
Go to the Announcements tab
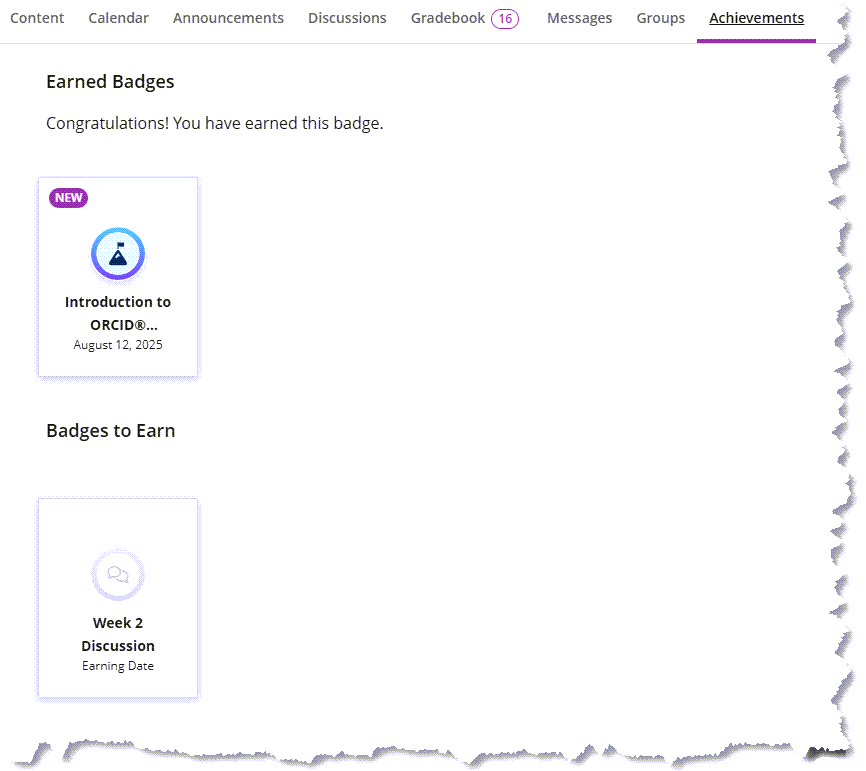tap(228, 18)
